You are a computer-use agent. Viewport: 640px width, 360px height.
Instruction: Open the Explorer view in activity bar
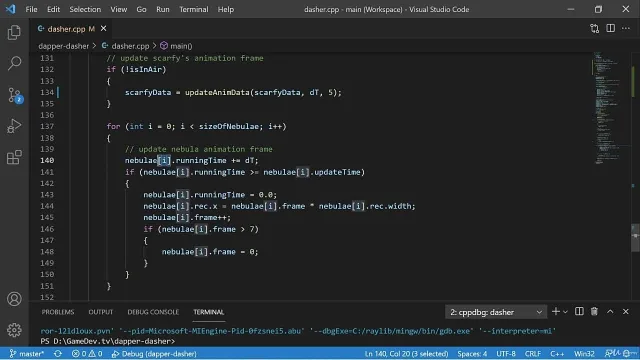(x=14, y=32)
